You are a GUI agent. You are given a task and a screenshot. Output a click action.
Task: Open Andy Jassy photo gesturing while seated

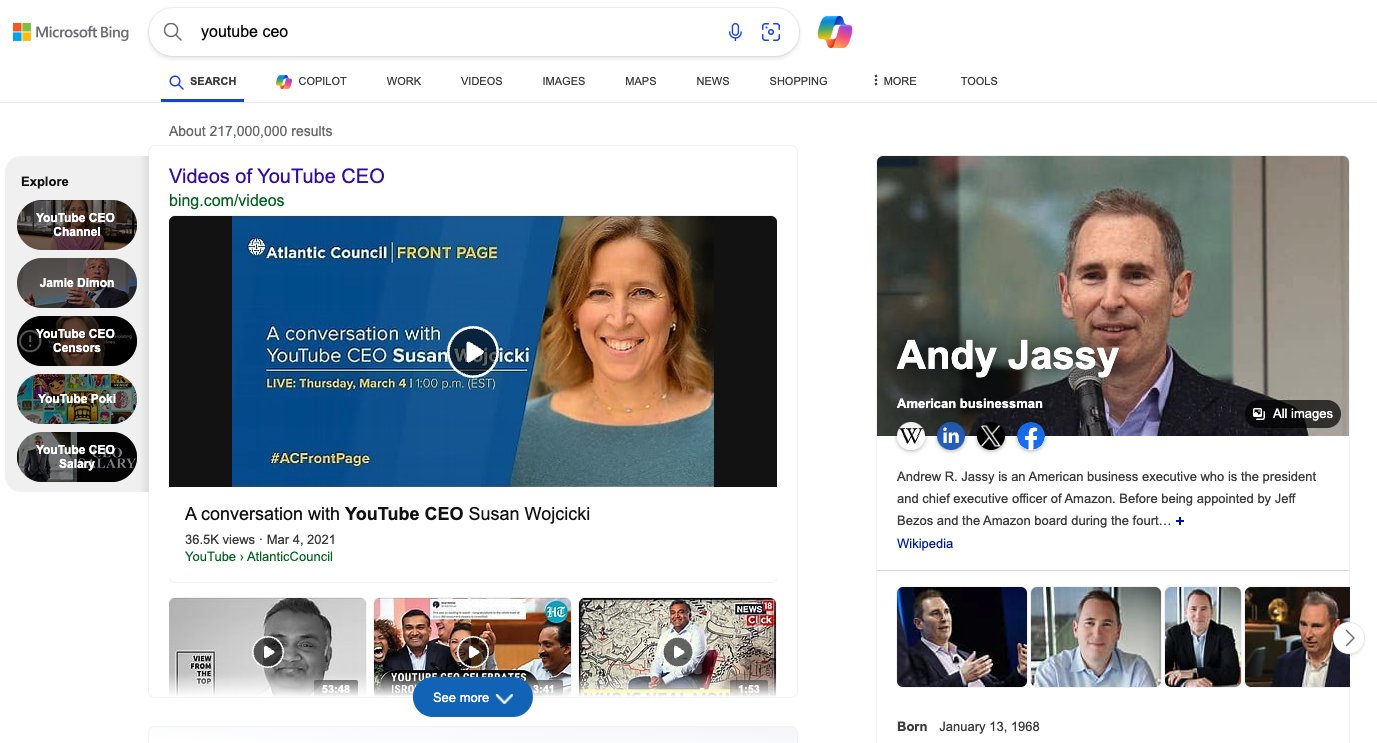(962, 637)
